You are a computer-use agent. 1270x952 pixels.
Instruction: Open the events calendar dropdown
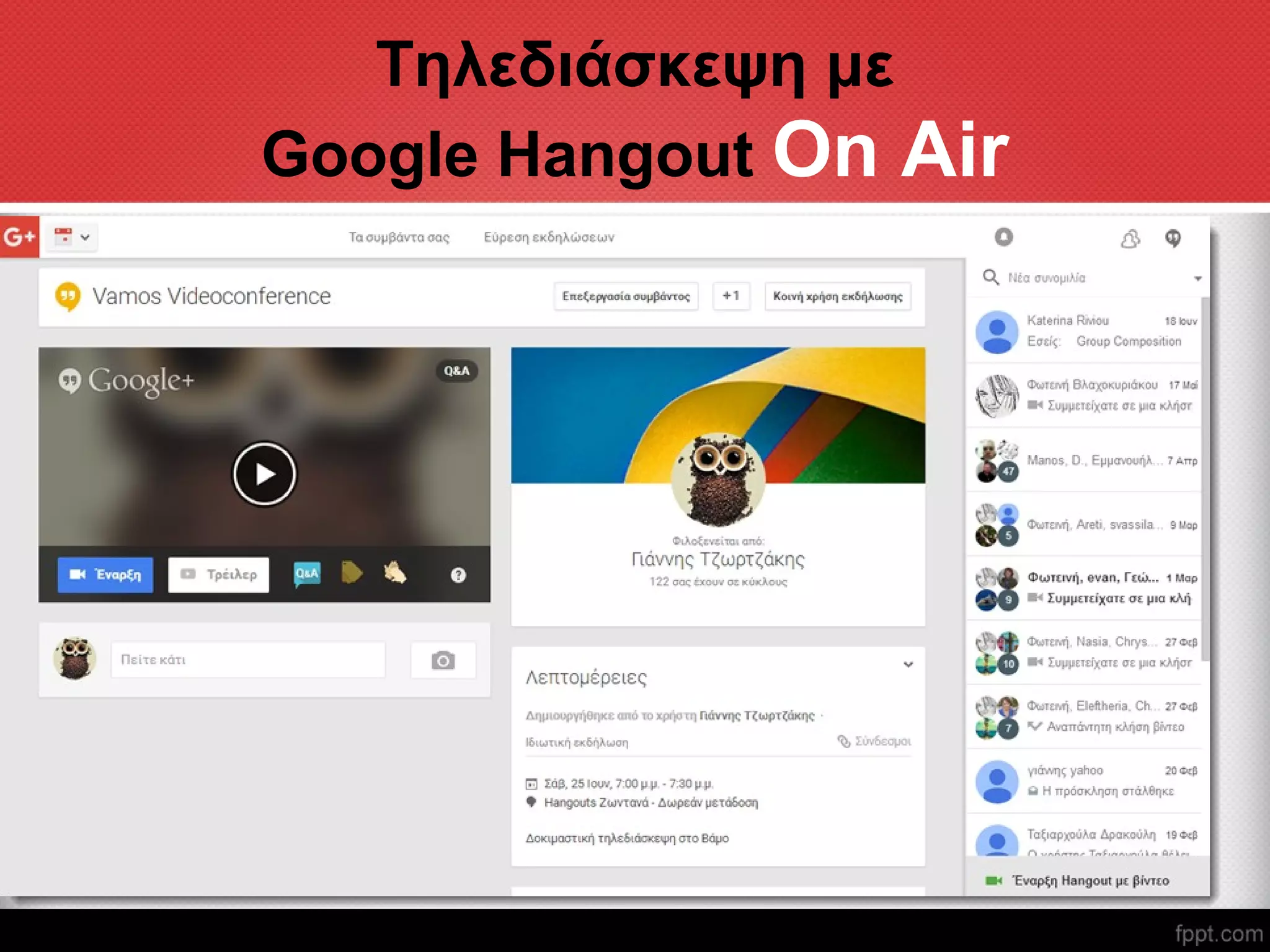coord(73,237)
